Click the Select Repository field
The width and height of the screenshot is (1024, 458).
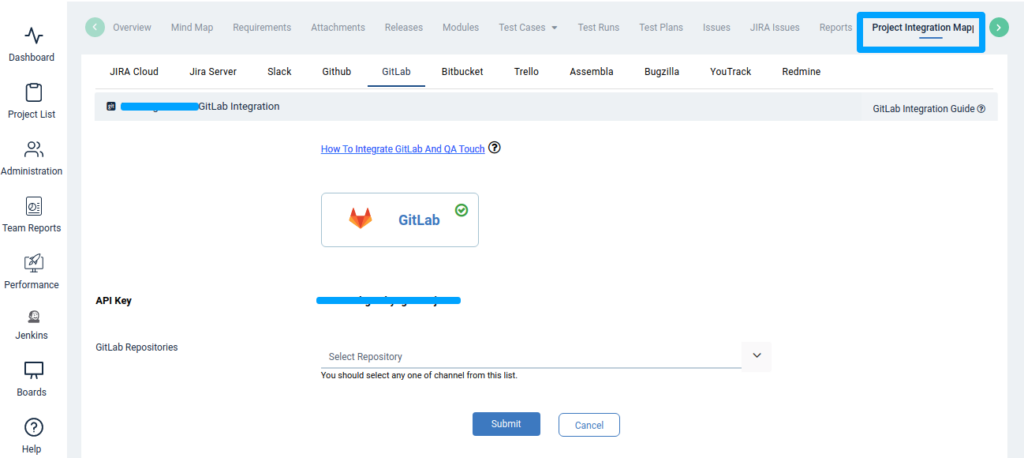pyautogui.click(x=530, y=357)
